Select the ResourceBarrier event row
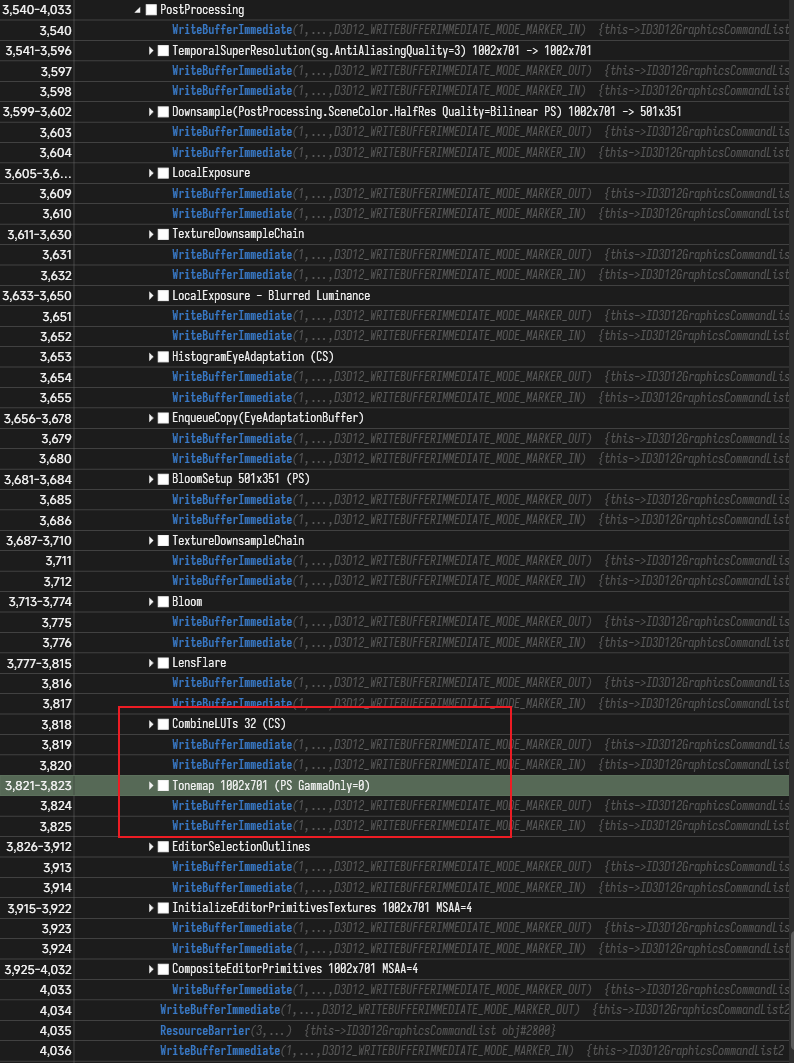This screenshot has height=1063, width=794. [x=204, y=1030]
